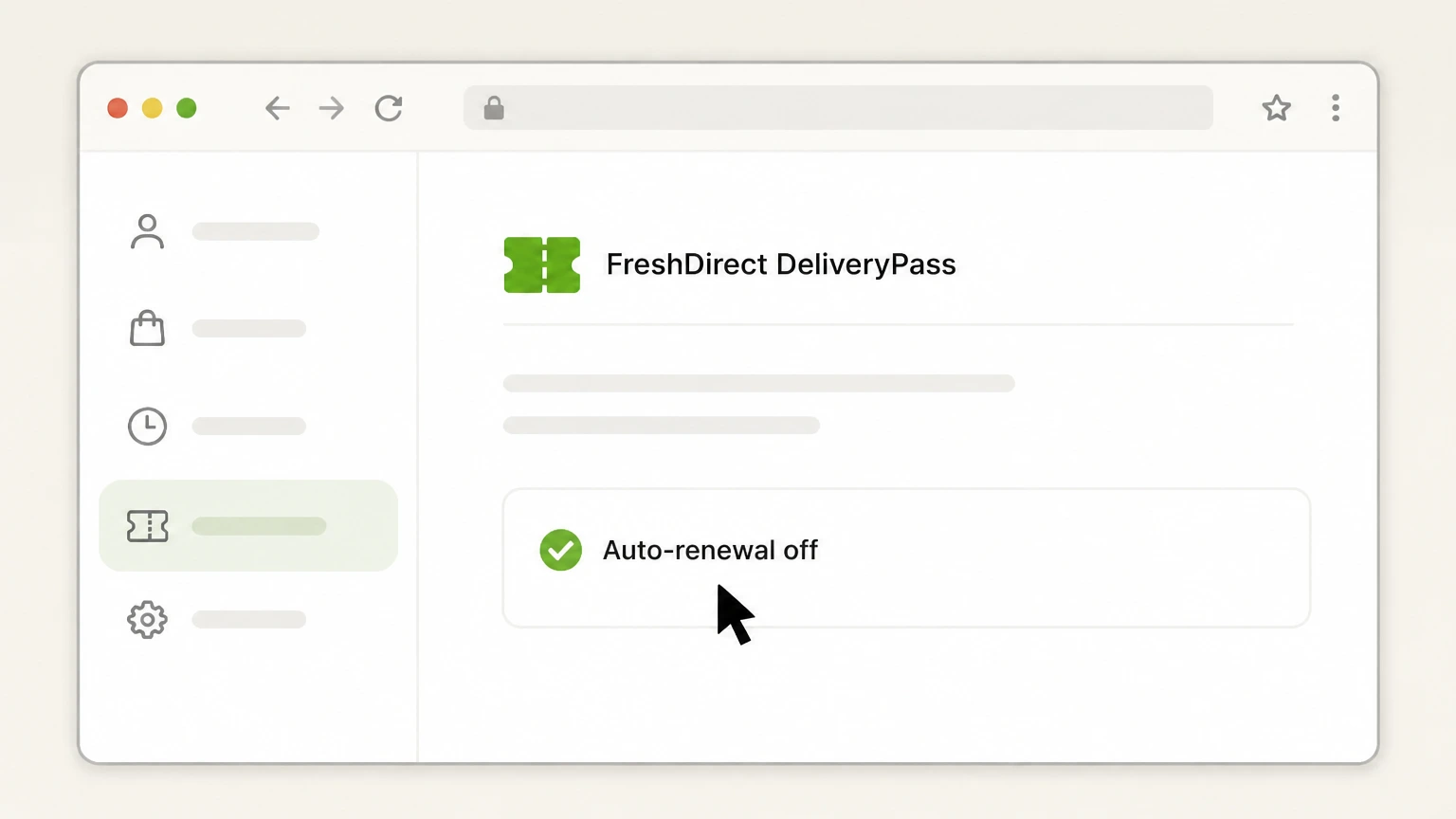
Task: Click the green checkmark beside Auto-renewal off
Action: tap(561, 550)
